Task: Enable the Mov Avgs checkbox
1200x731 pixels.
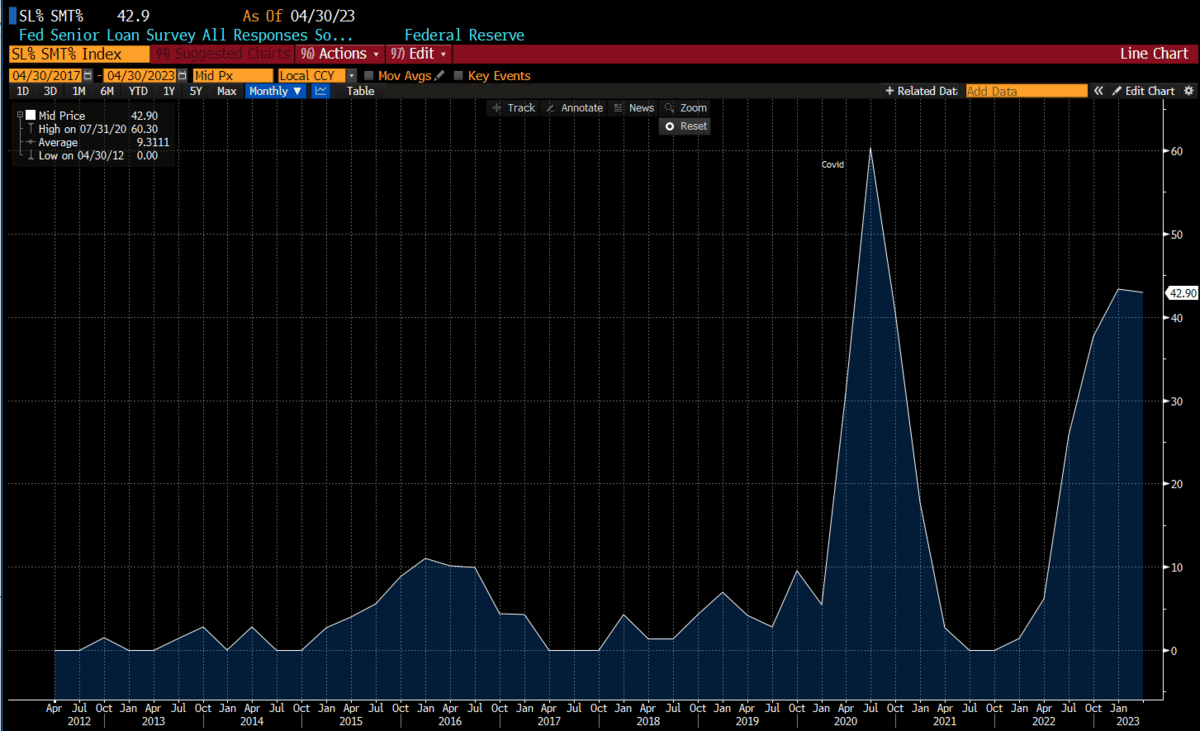Action: tap(369, 76)
